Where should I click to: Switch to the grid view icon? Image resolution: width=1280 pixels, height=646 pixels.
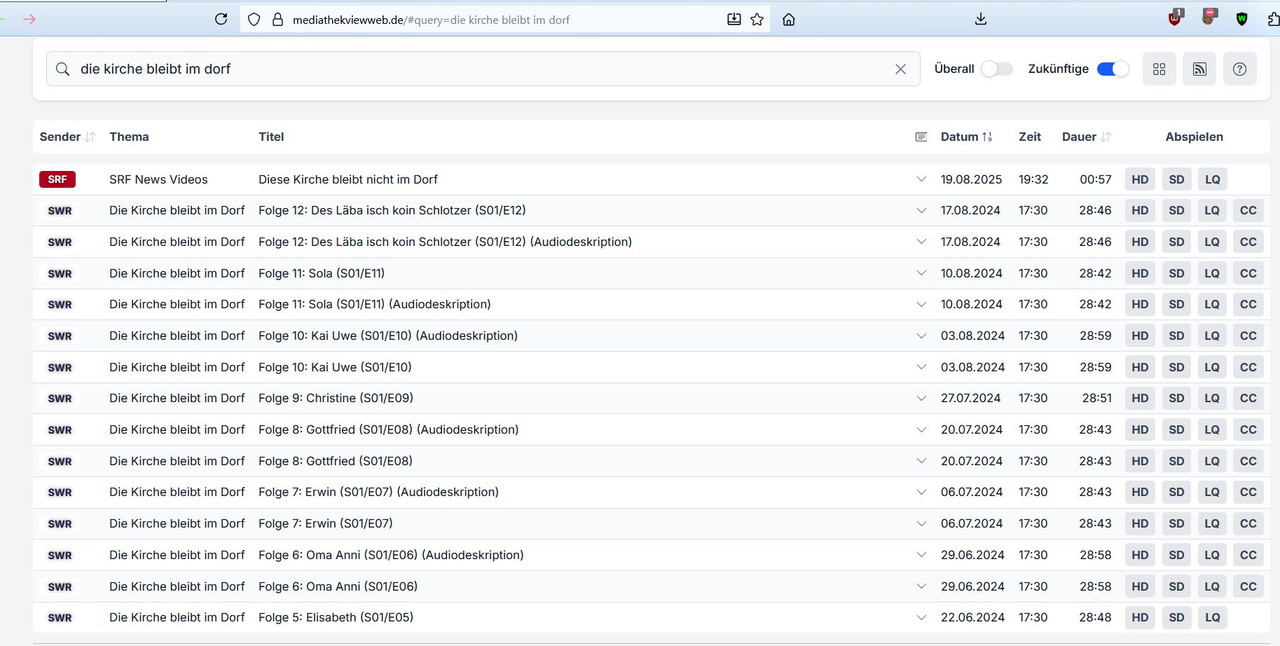click(x=1159, y=69)
